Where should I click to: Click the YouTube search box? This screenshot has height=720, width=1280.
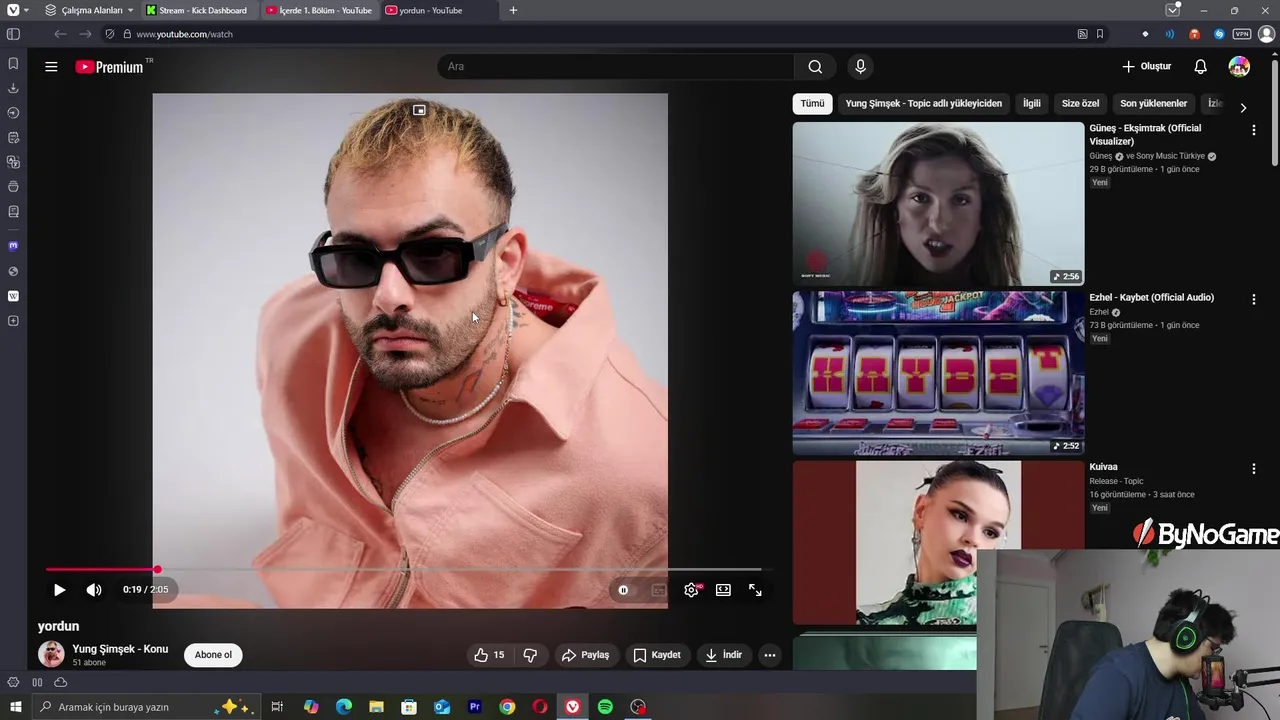point(616,67)
